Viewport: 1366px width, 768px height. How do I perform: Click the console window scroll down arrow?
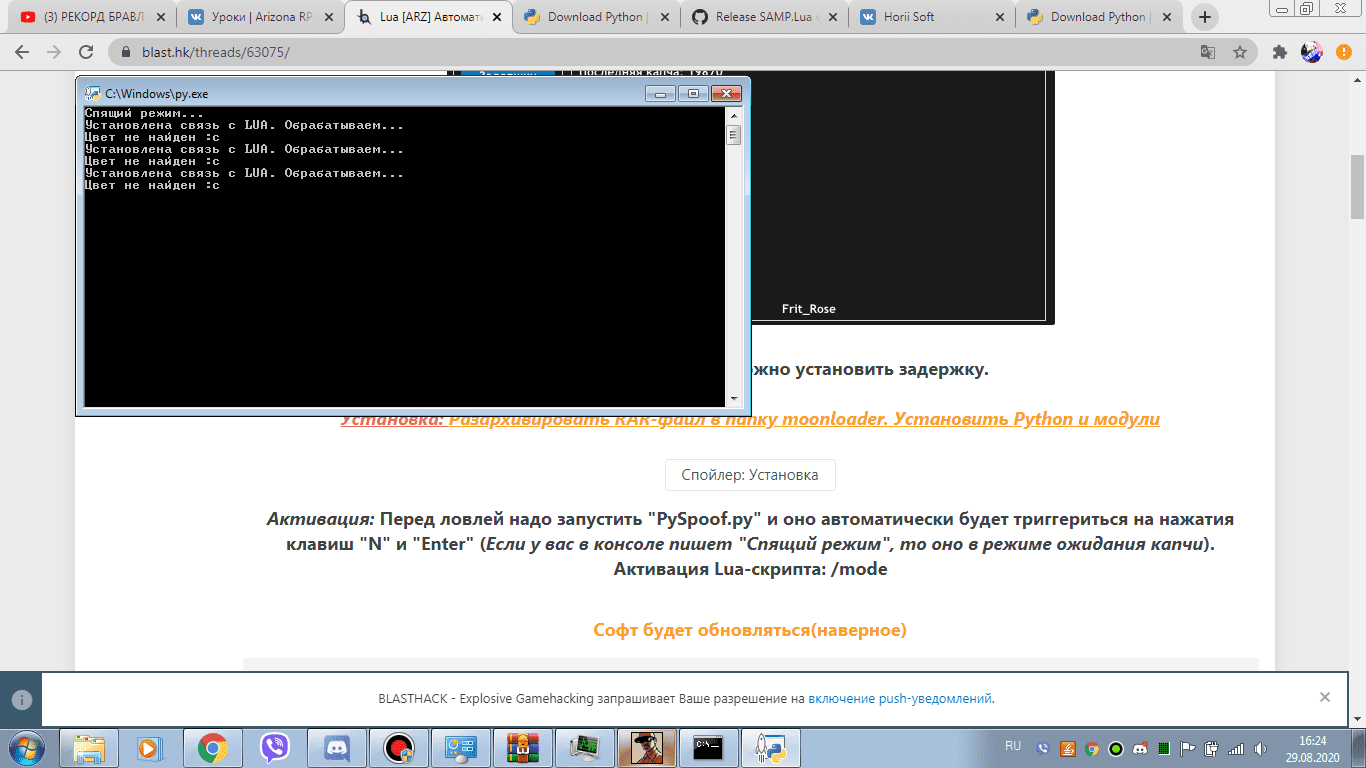point(734,399)
